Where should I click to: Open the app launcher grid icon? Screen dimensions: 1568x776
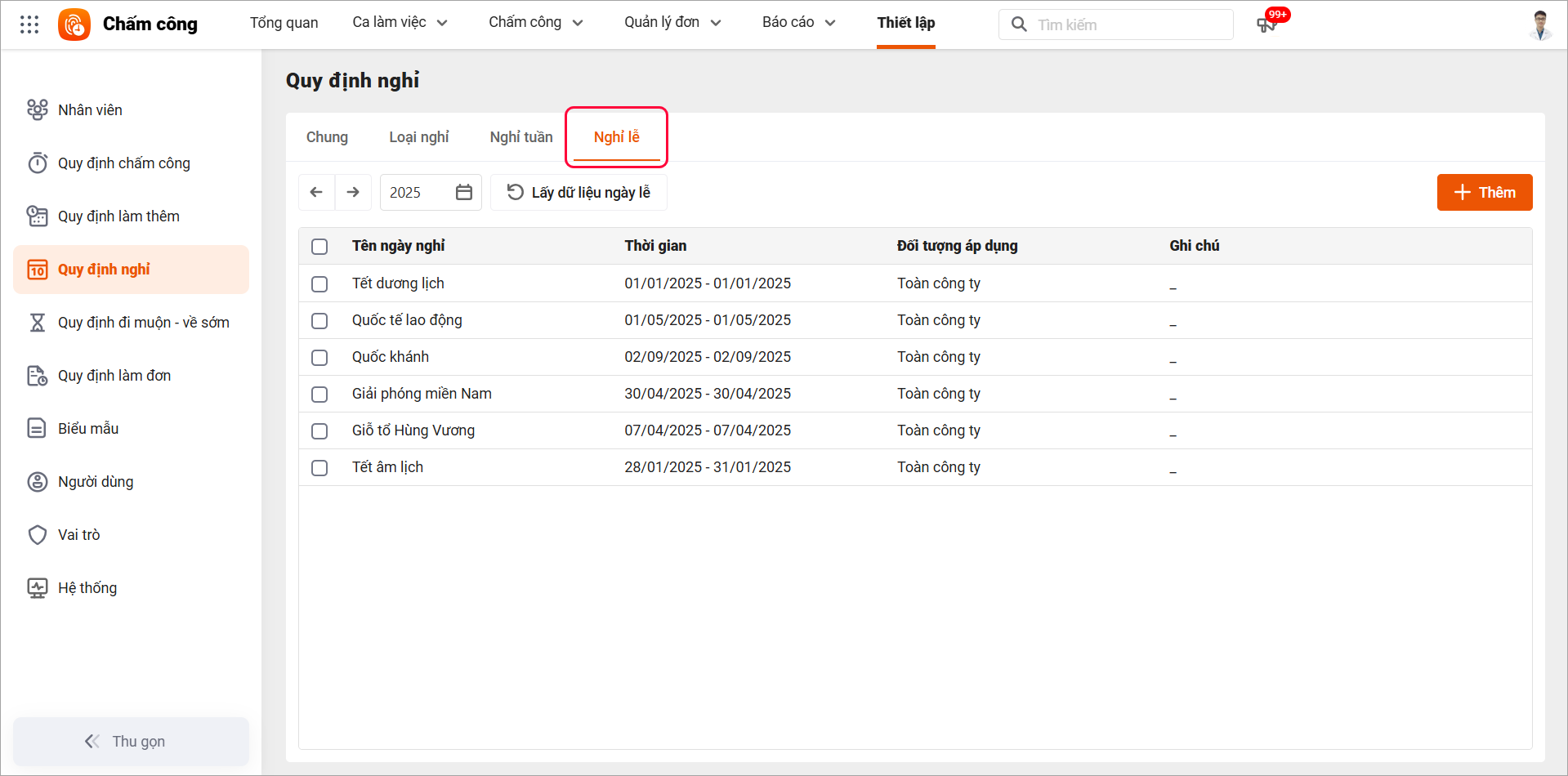click(x=29, y=25)
